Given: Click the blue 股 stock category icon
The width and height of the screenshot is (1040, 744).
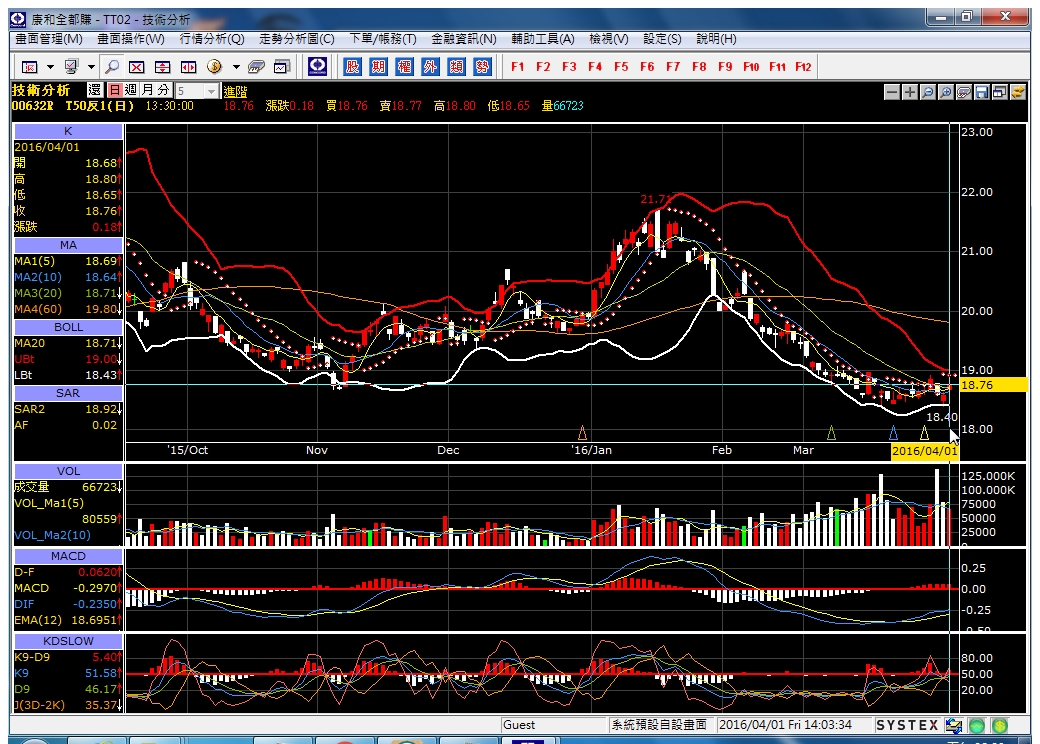Looking at the screenshot, I should tap(352, 66).
